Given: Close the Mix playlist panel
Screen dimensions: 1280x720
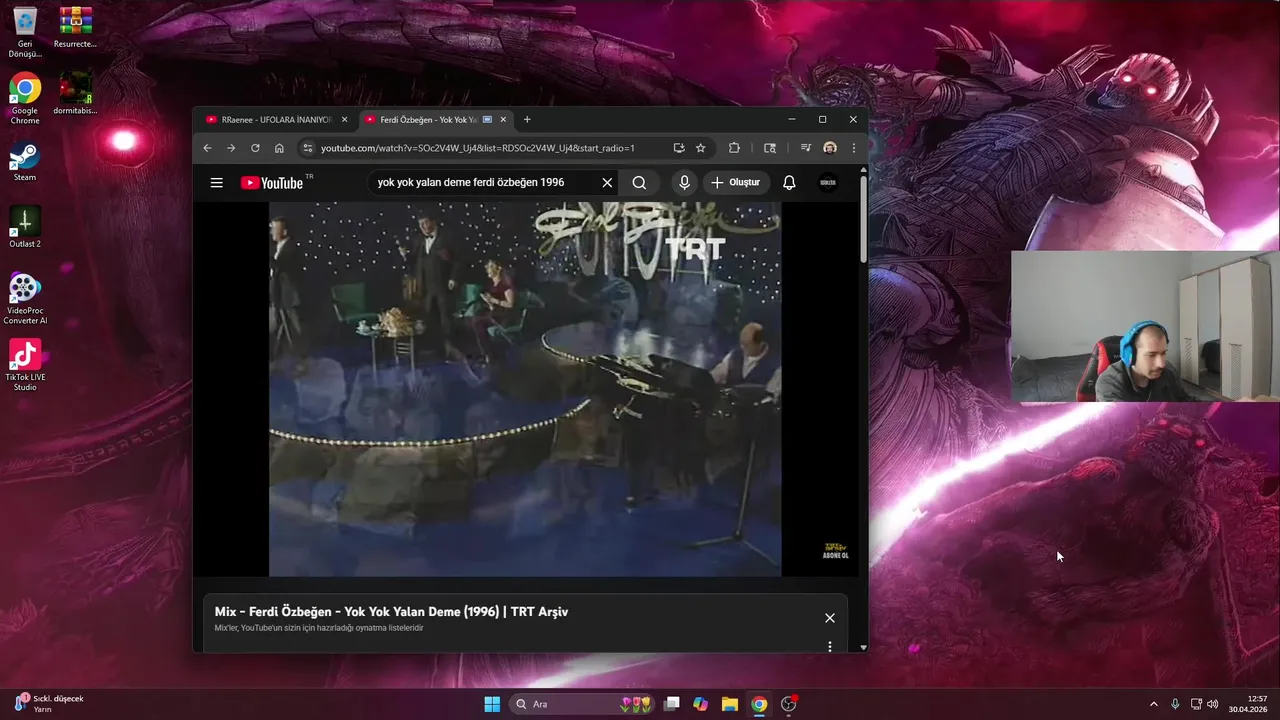Looking at the screenshot, I should click(x=829, y=618).
